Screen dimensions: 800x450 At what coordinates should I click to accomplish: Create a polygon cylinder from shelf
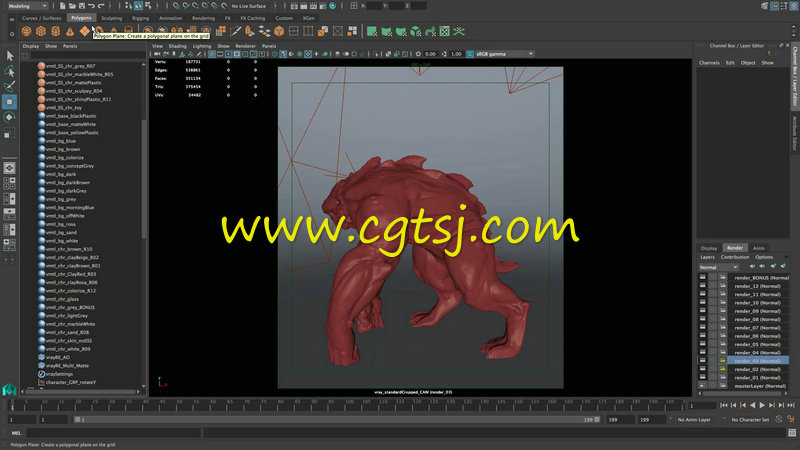click(56, 32)
